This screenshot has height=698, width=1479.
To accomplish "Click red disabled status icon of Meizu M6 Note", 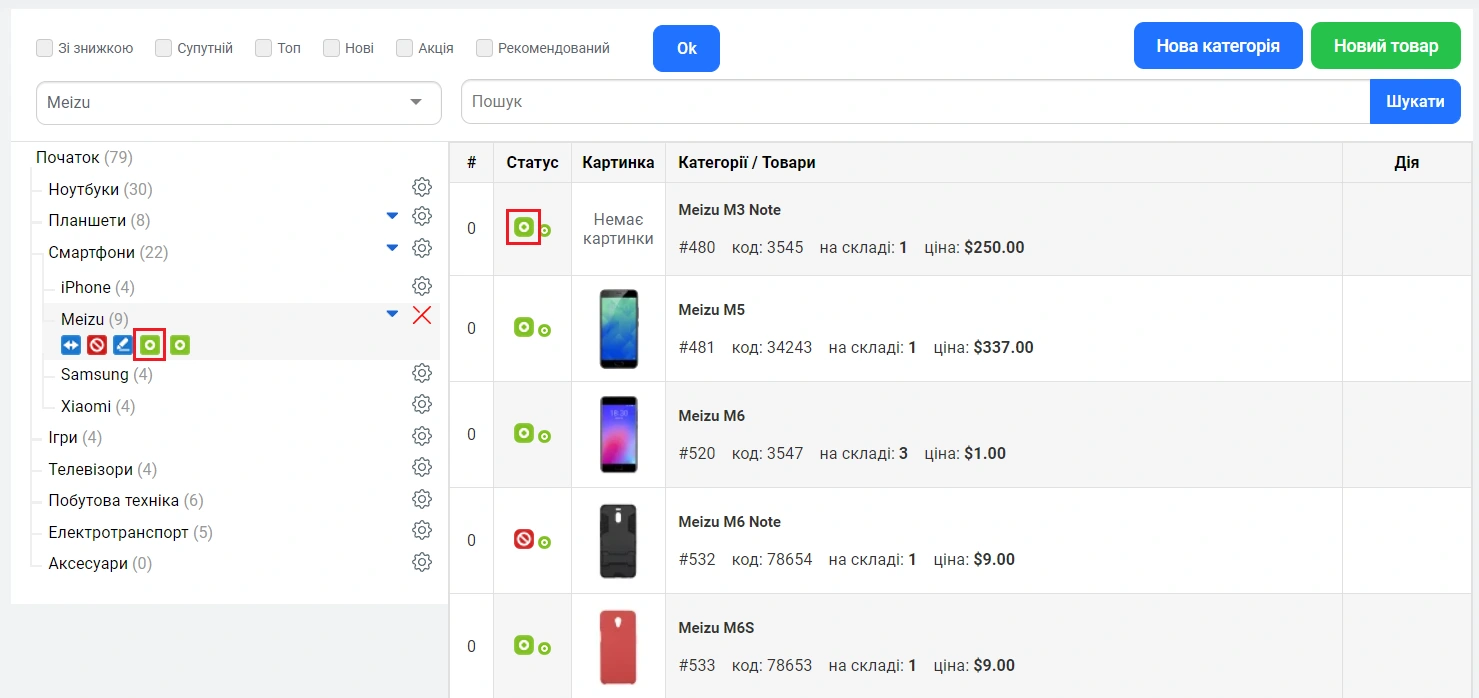I will [x=523, y=539].
